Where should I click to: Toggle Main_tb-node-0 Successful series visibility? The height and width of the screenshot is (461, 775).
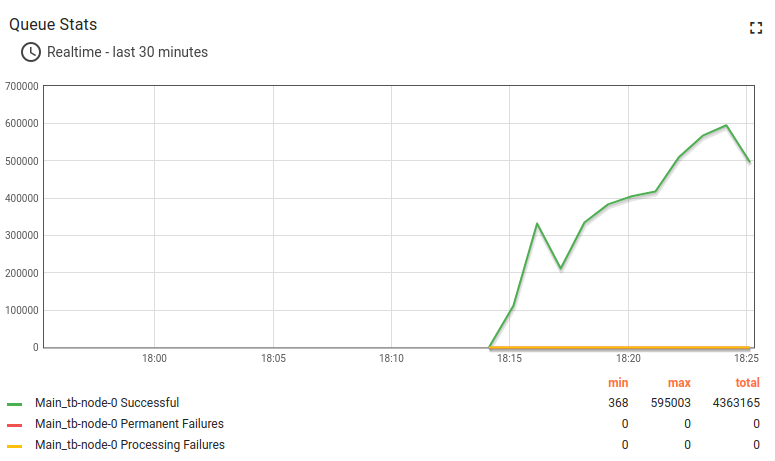click(107, 403)
